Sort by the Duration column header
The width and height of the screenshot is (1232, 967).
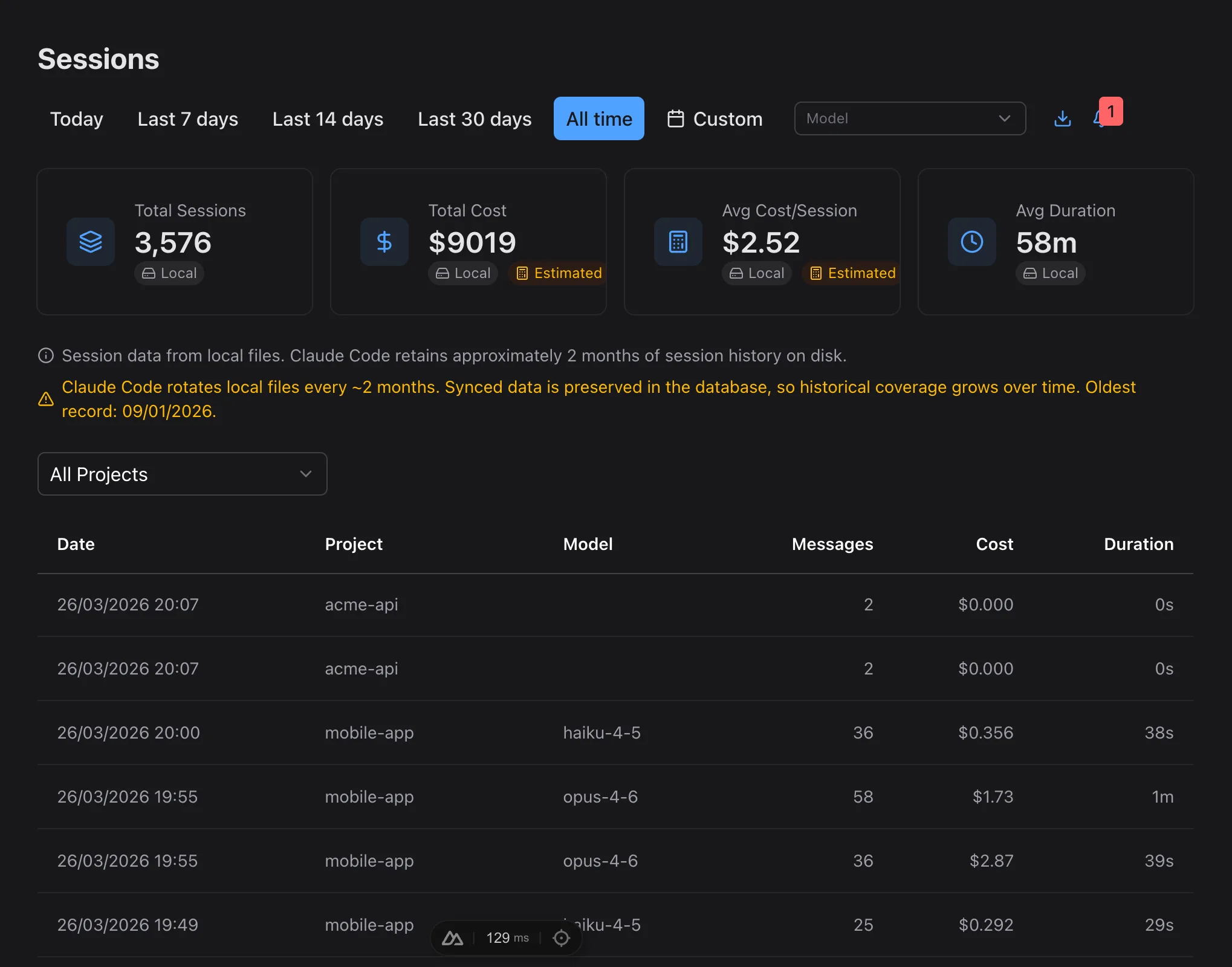[x=1139, y=544]
